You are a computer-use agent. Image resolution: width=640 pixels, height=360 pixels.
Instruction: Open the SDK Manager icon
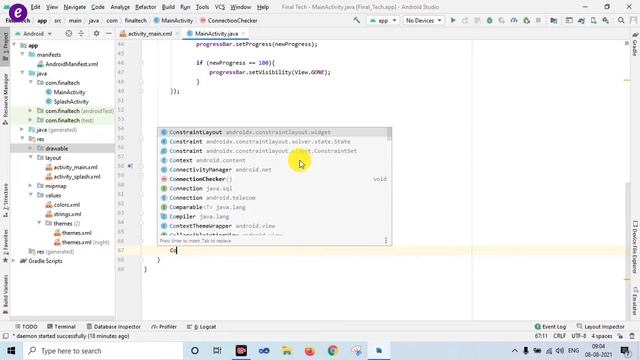pos(606,20)
